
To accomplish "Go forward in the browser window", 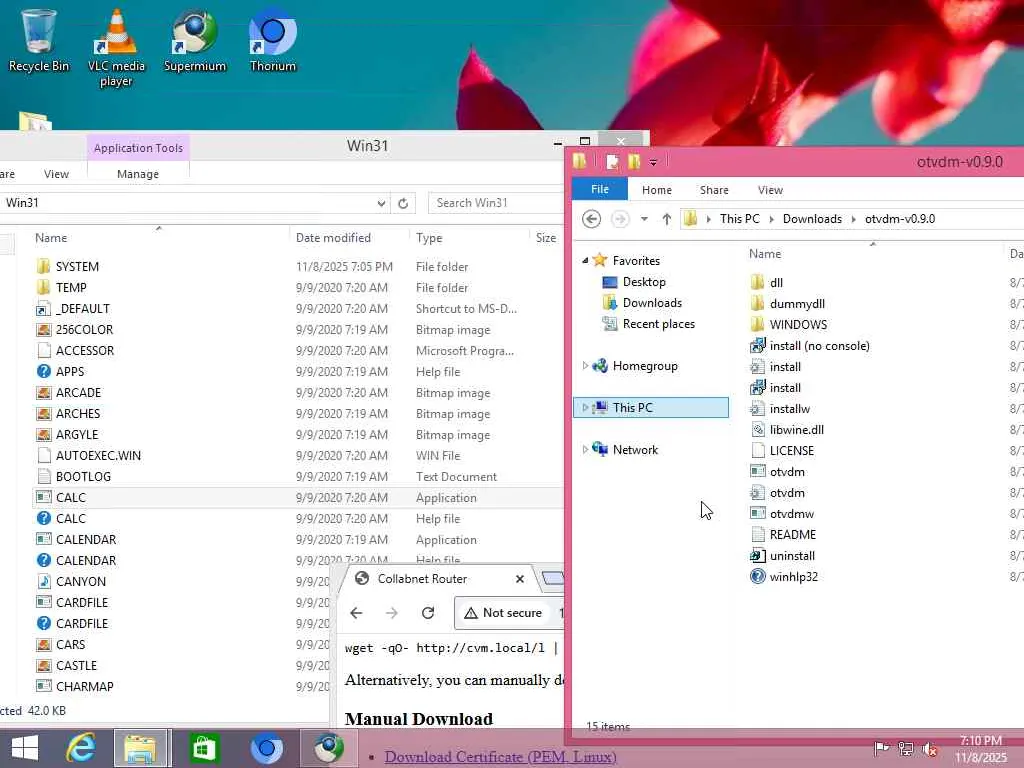I will (x=392, y=613).
